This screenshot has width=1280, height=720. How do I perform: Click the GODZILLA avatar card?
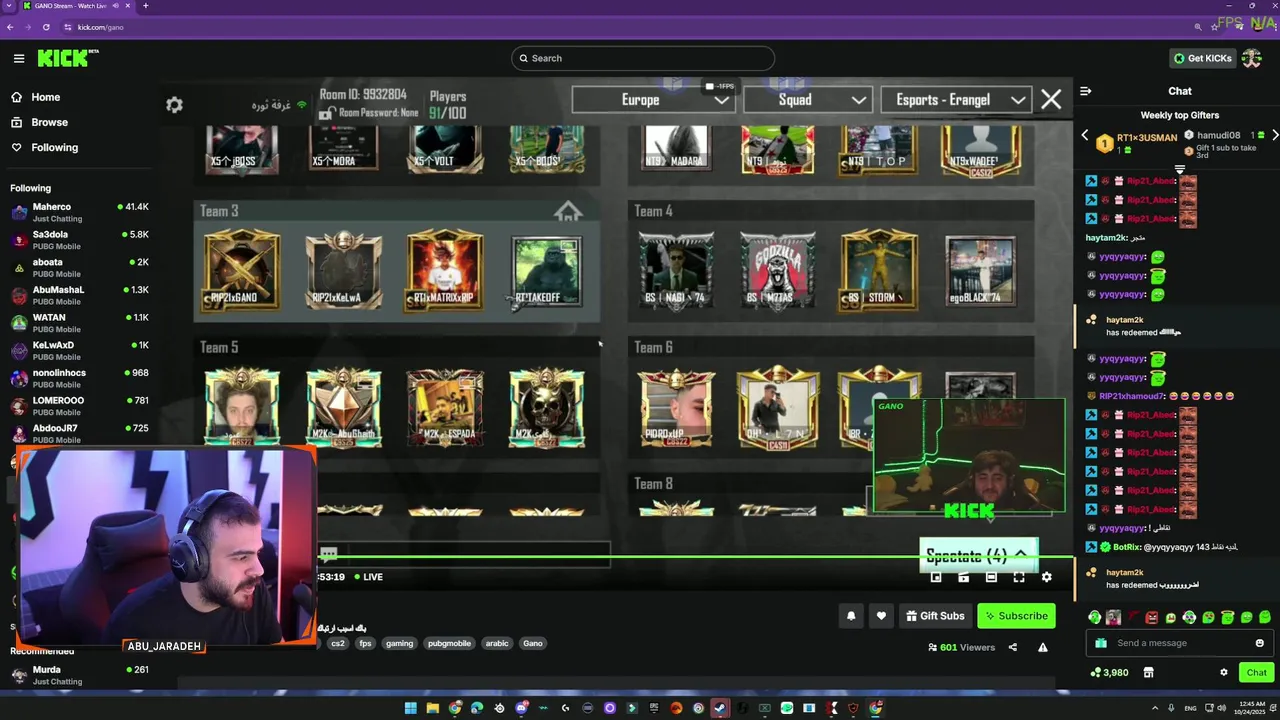[x=777, y=271]
